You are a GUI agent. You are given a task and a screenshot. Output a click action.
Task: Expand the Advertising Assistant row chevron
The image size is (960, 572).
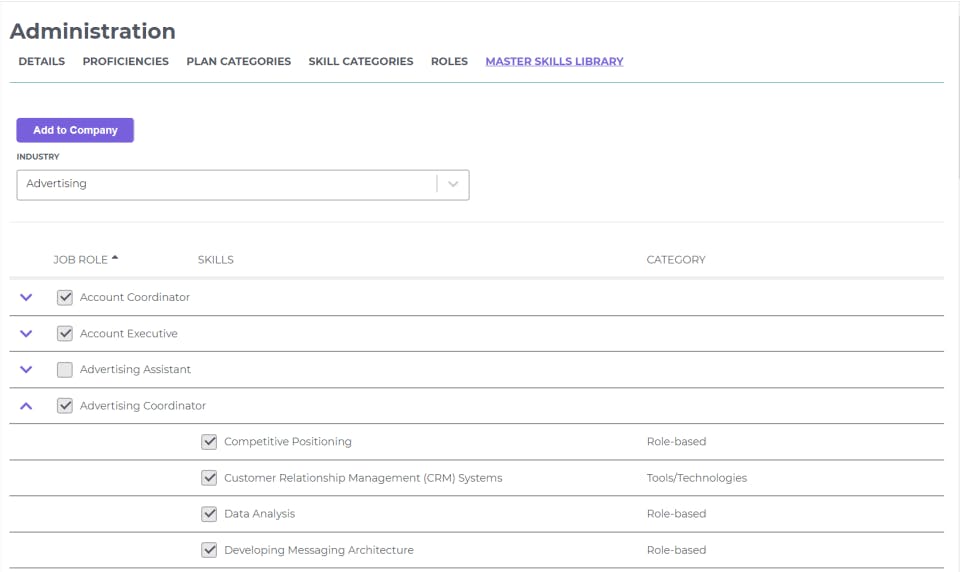[26, 370]
